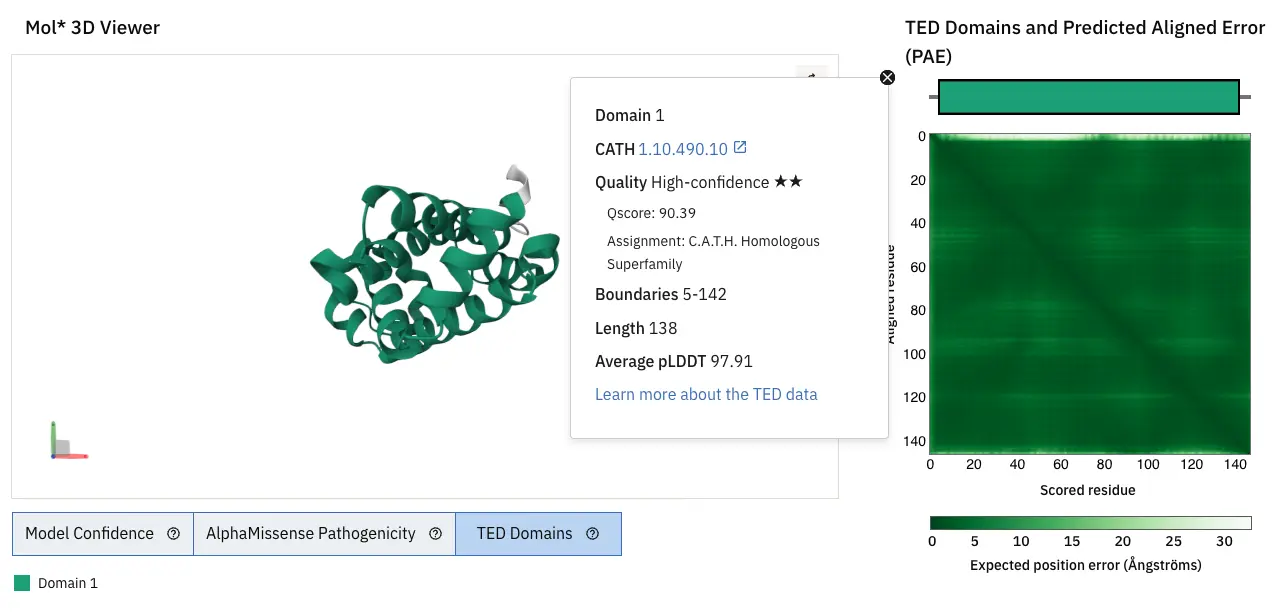
Task: Click the help icon on AlphaMissense Pathogenicity
Action: (x=435, y=534)
